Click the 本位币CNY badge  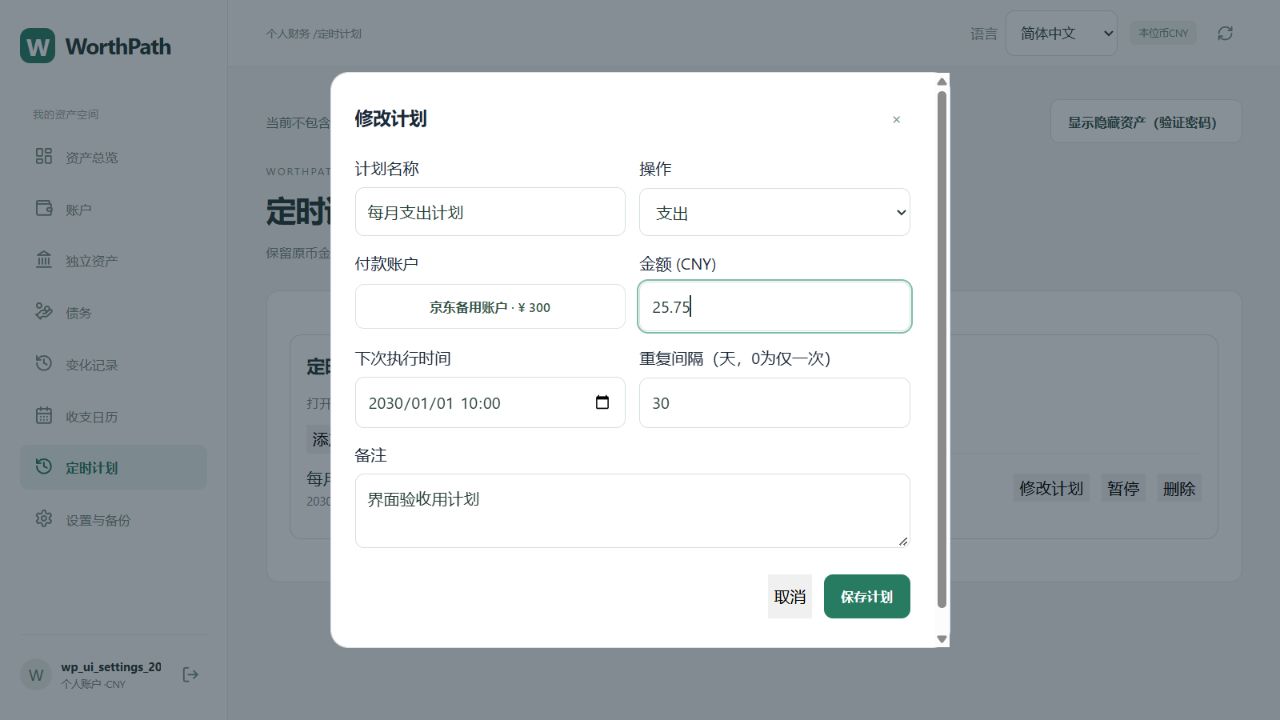point(1163,33)
